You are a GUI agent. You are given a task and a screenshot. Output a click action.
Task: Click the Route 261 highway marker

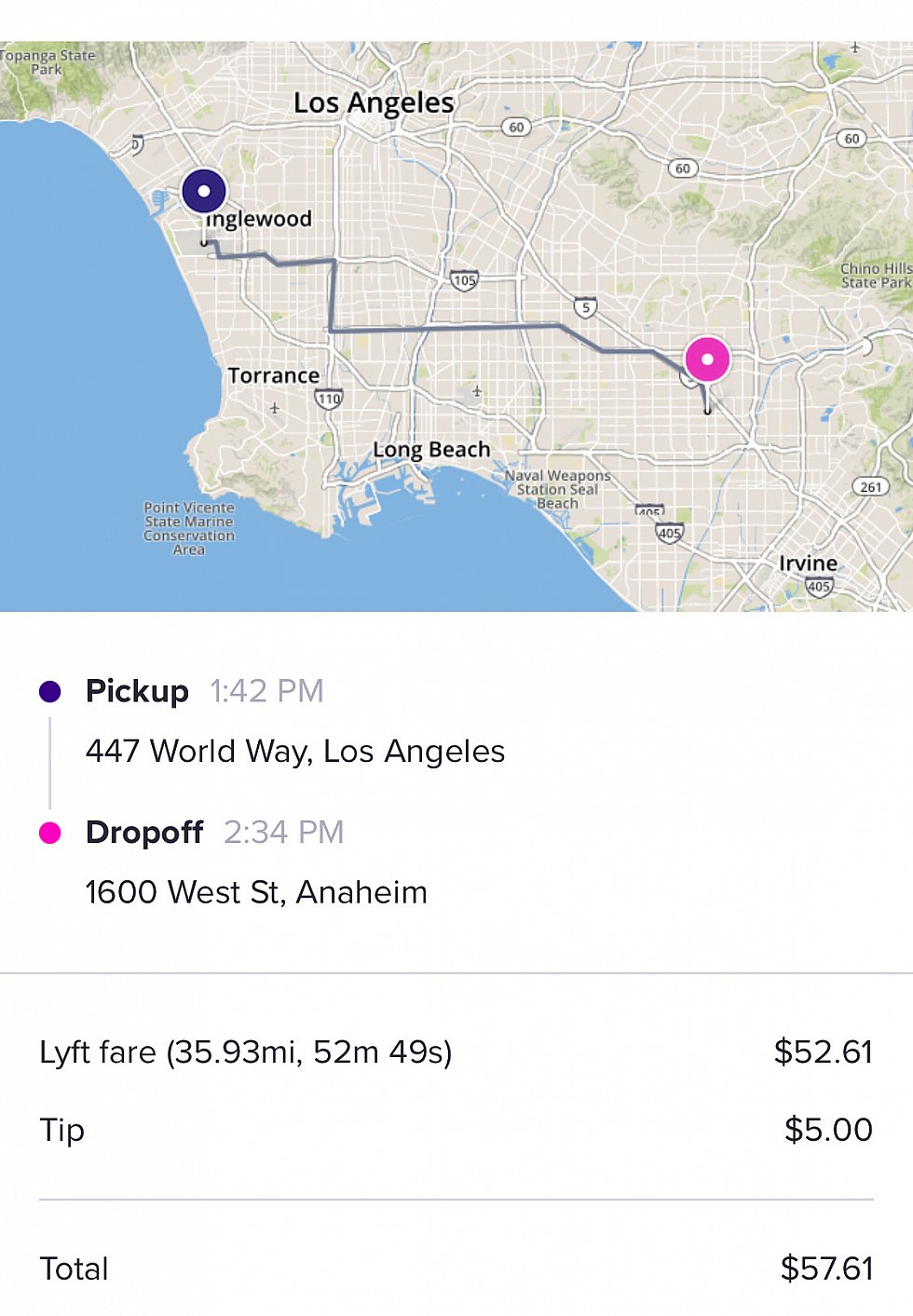click(870, 487)
